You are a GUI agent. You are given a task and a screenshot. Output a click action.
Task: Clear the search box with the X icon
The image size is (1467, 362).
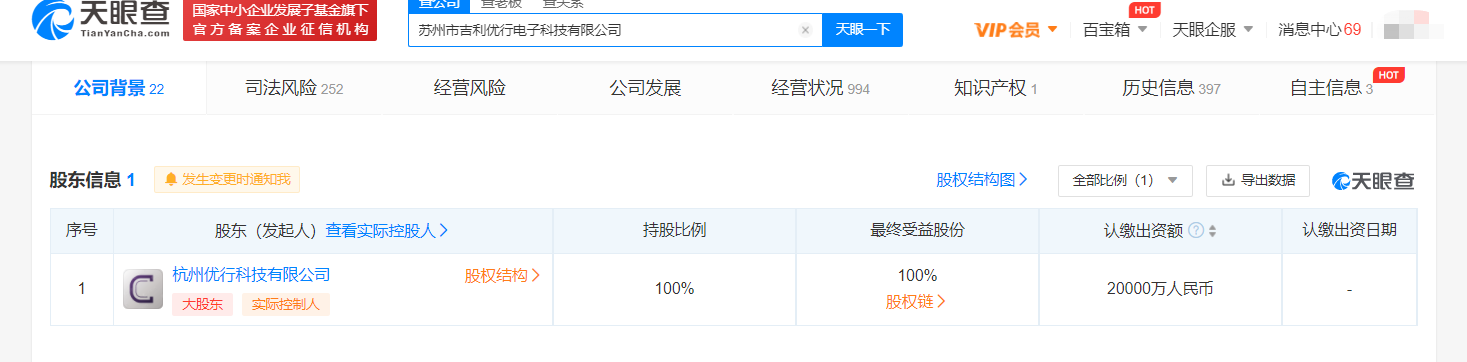[x=805, y=30]
